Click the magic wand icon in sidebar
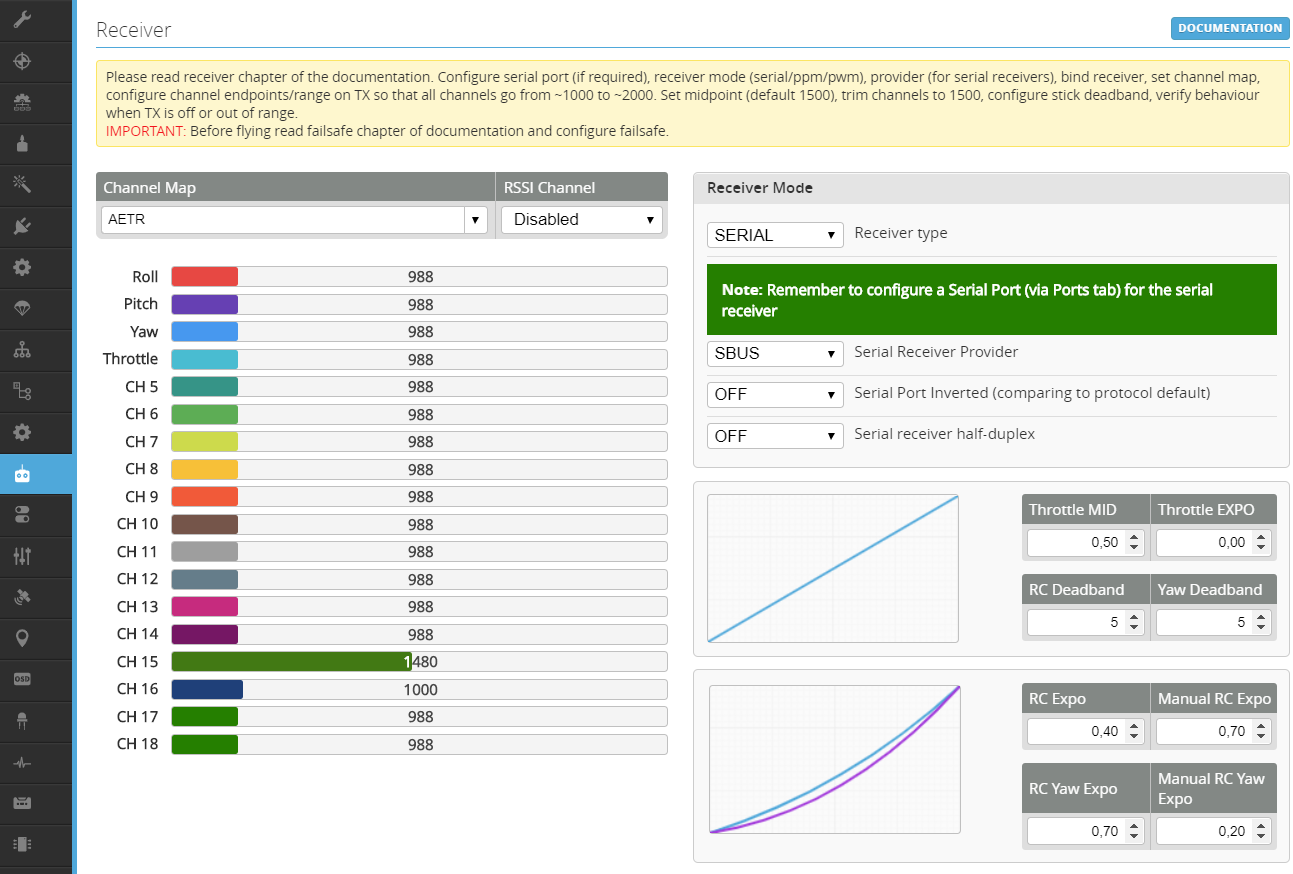The width and height of the screenshot is (1293, 874). [x=22, y=185]
